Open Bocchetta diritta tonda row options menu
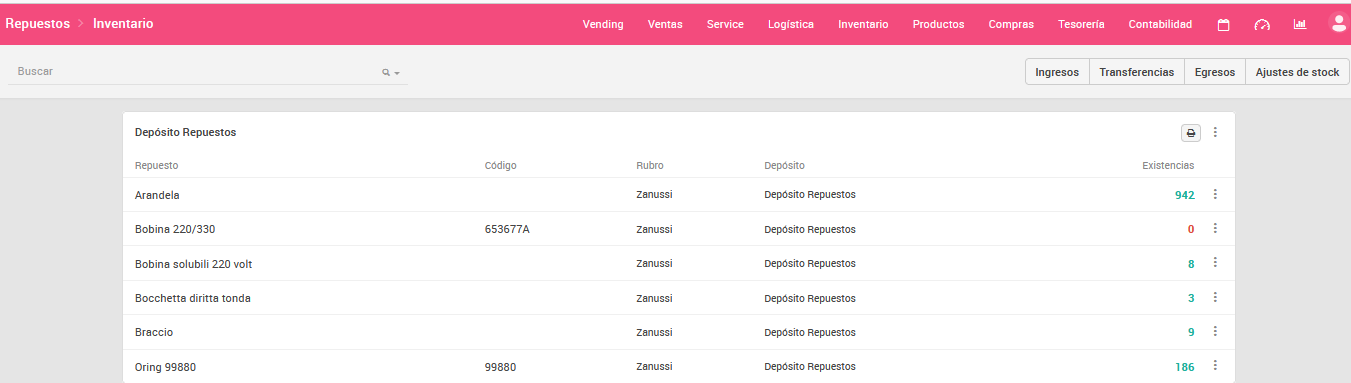1351x383 pixels. tap(1215, 297)
